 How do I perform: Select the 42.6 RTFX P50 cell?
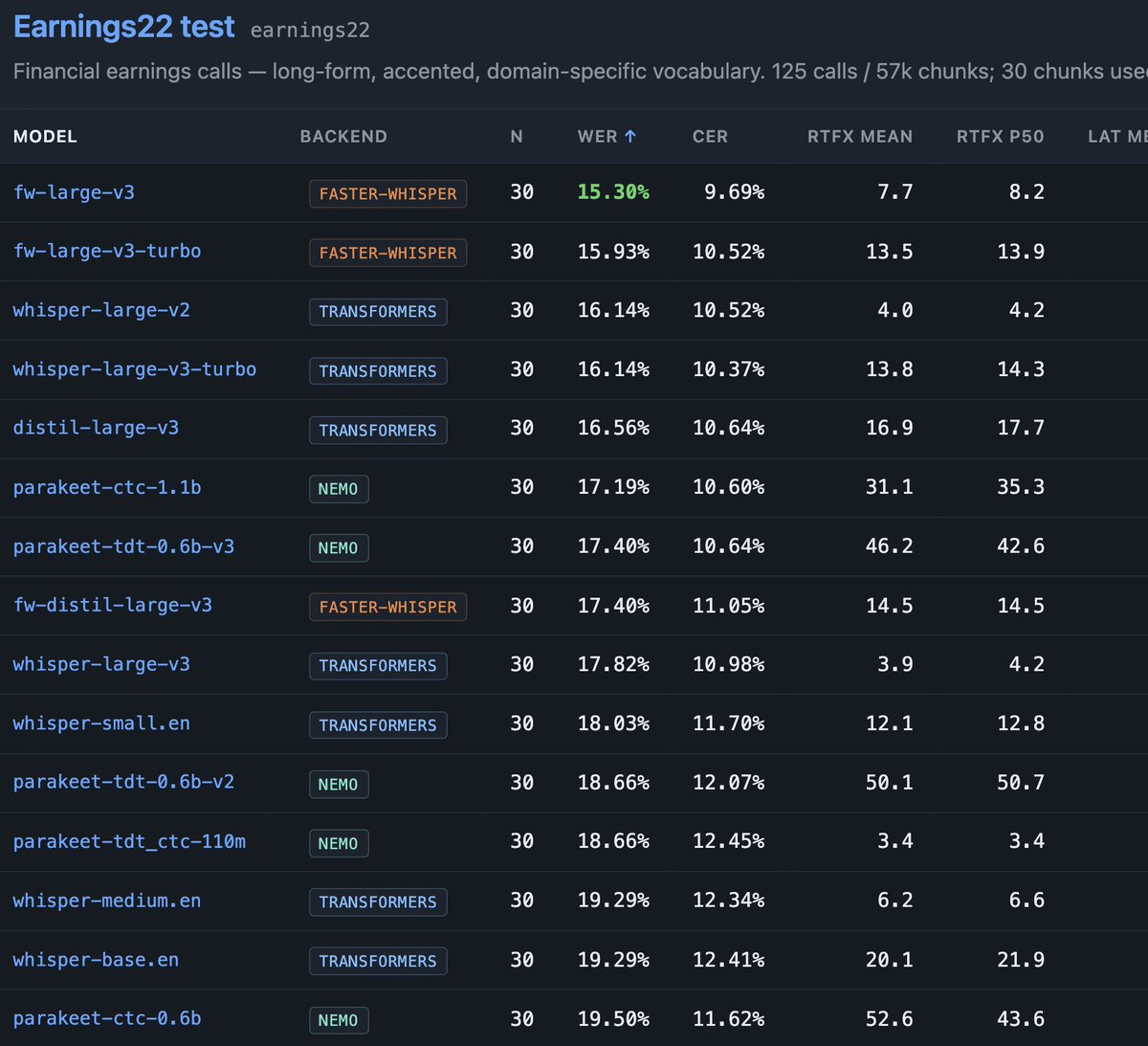coord(1021,546)
